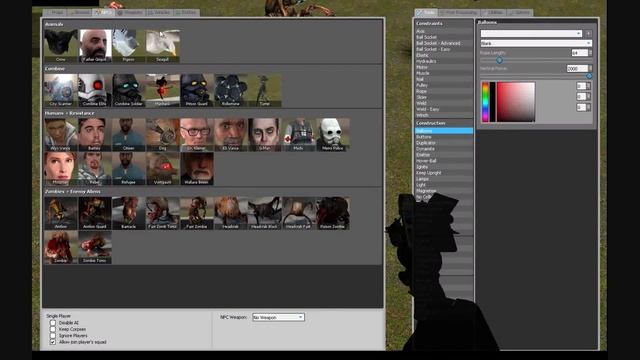Spawn the Prison Guard NPC
Viewport: 640px width, 360px height.
tap(197, 90)
